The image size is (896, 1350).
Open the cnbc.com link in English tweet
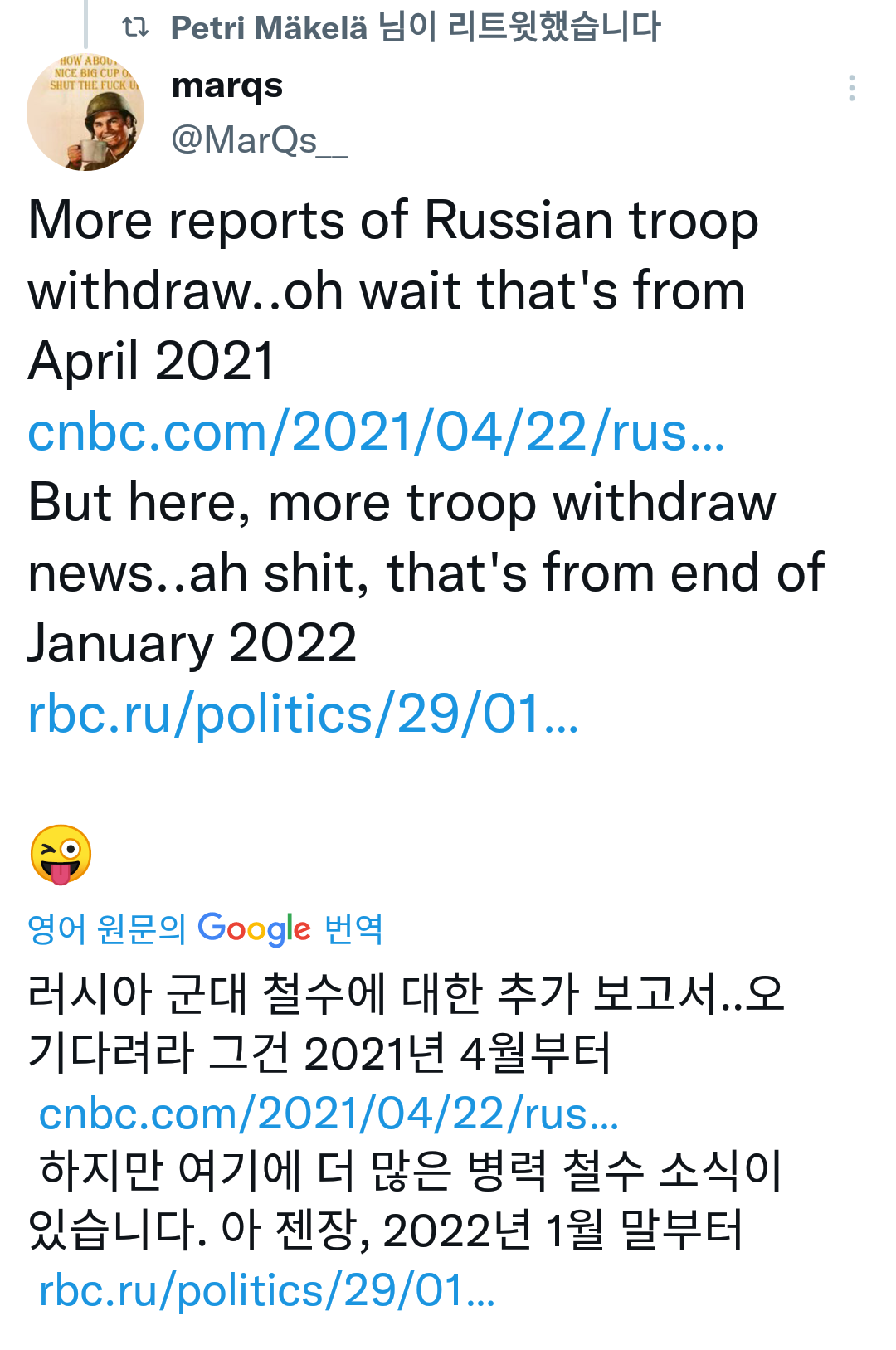point(376,431)
